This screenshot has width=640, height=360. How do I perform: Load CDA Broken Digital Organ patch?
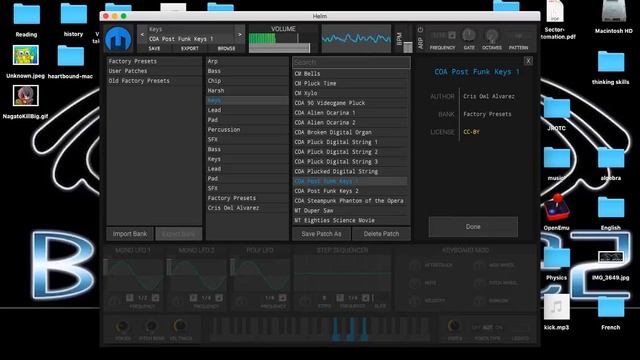click(x=351, y=132)
